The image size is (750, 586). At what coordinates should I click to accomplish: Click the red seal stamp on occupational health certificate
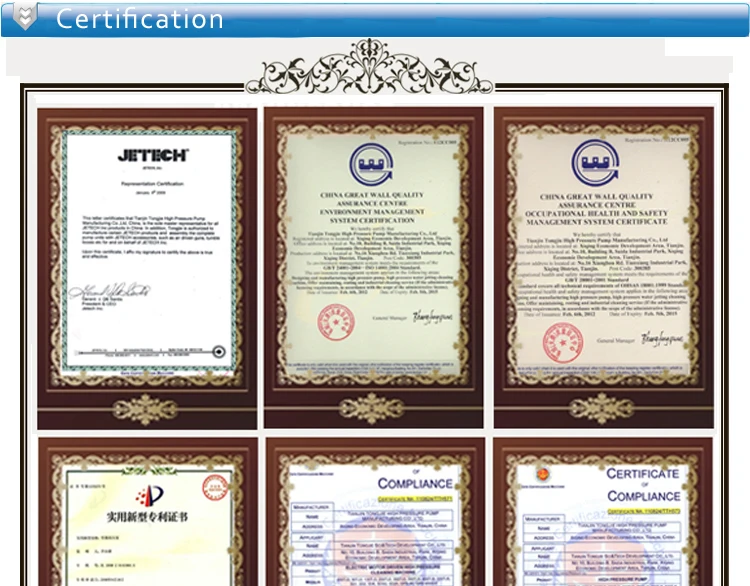tap(563, 343)
